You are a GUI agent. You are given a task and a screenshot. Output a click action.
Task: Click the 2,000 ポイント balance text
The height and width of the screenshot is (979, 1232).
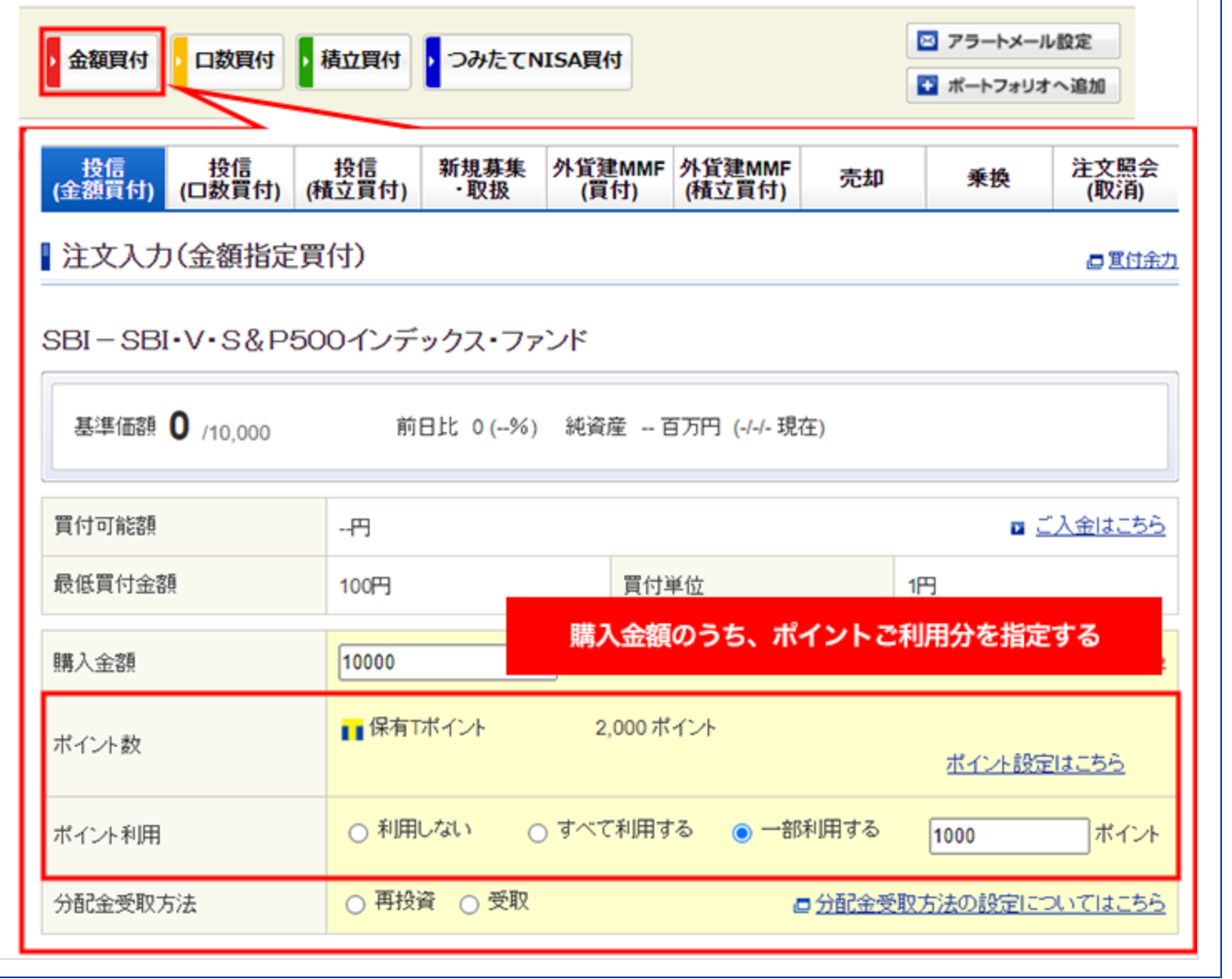click(655, 728)
